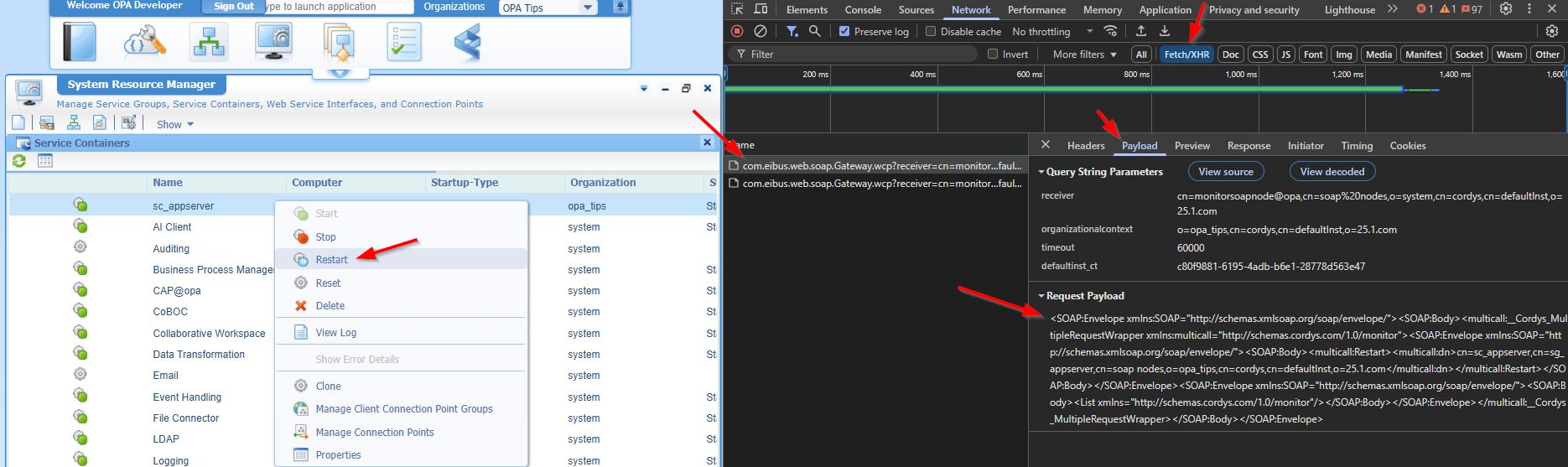Tick the Invert filter checkbox
The height and width of the screenshot is (467, 1568).
[993, 54]
